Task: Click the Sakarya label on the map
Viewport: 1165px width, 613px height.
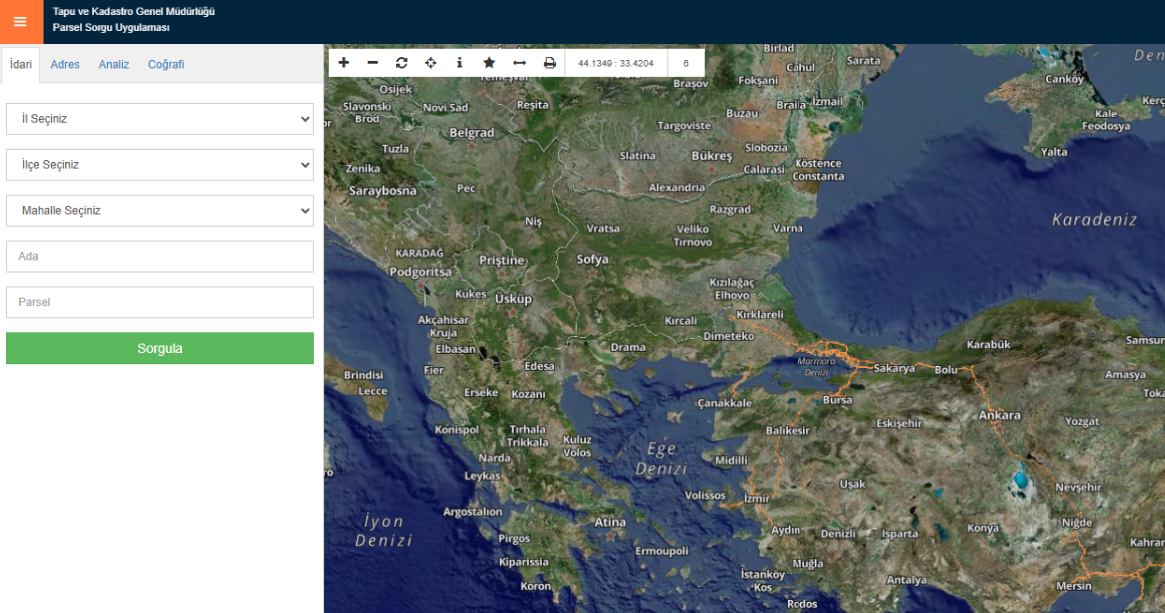Action: point(894,369)
